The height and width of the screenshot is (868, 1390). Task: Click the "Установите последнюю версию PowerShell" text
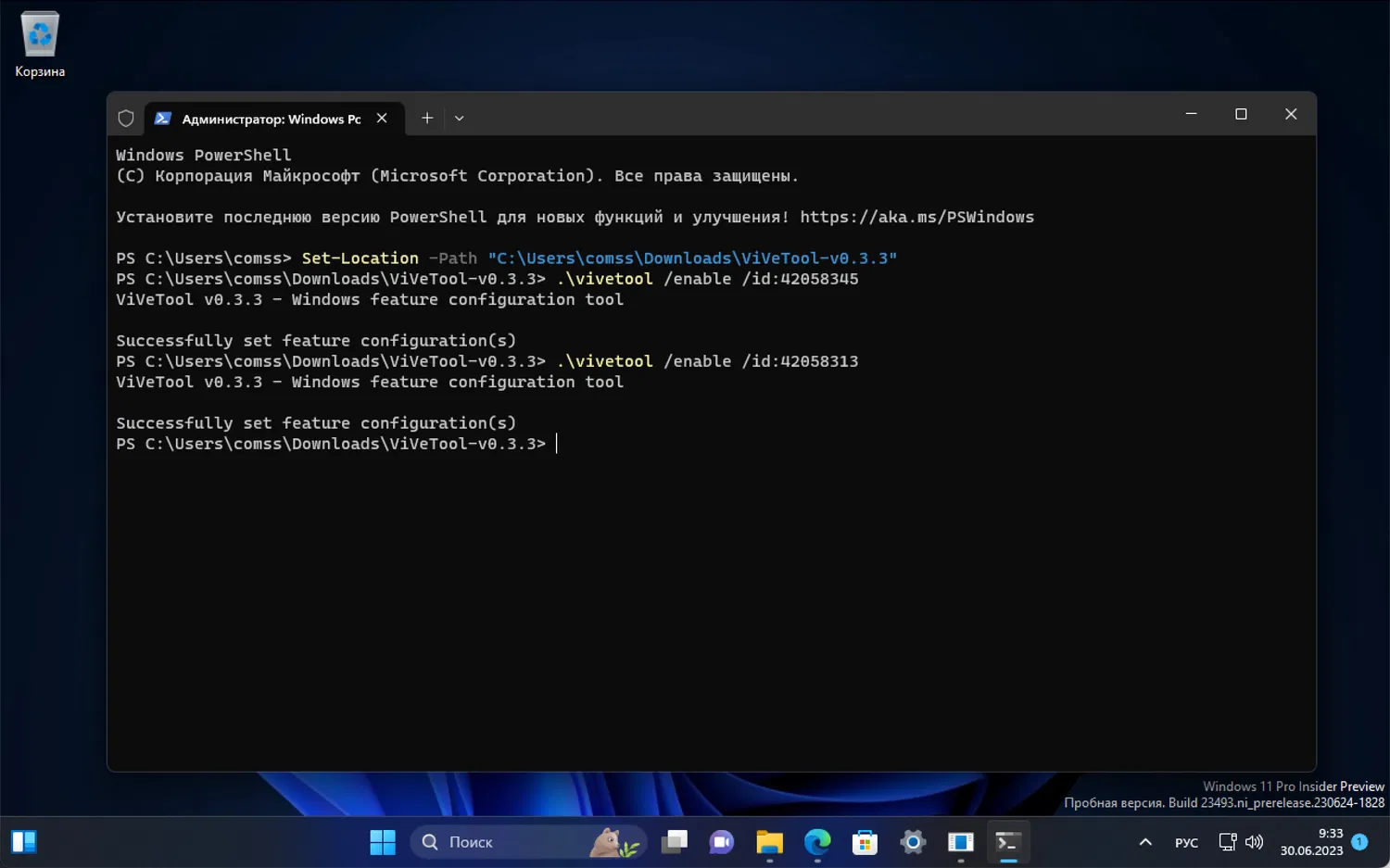pyautogui.click(x=301, y=217)
